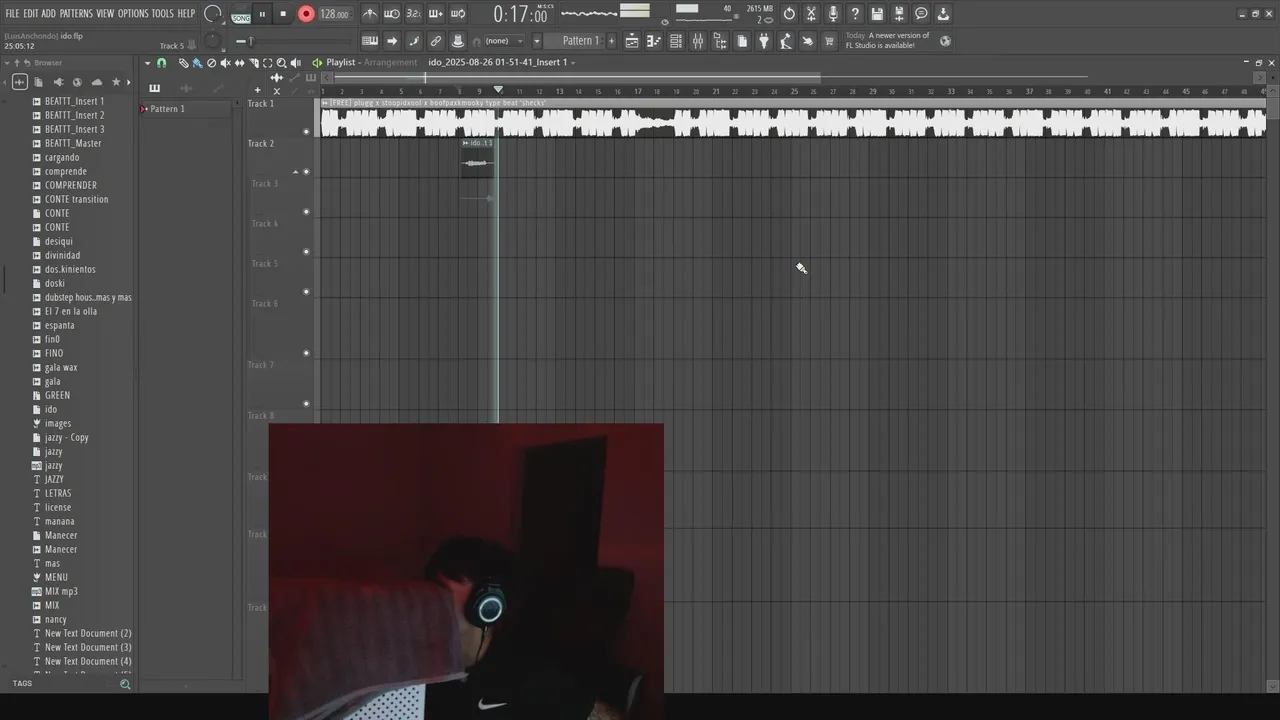Save project with the floppy disk icon

coord(877,14)
